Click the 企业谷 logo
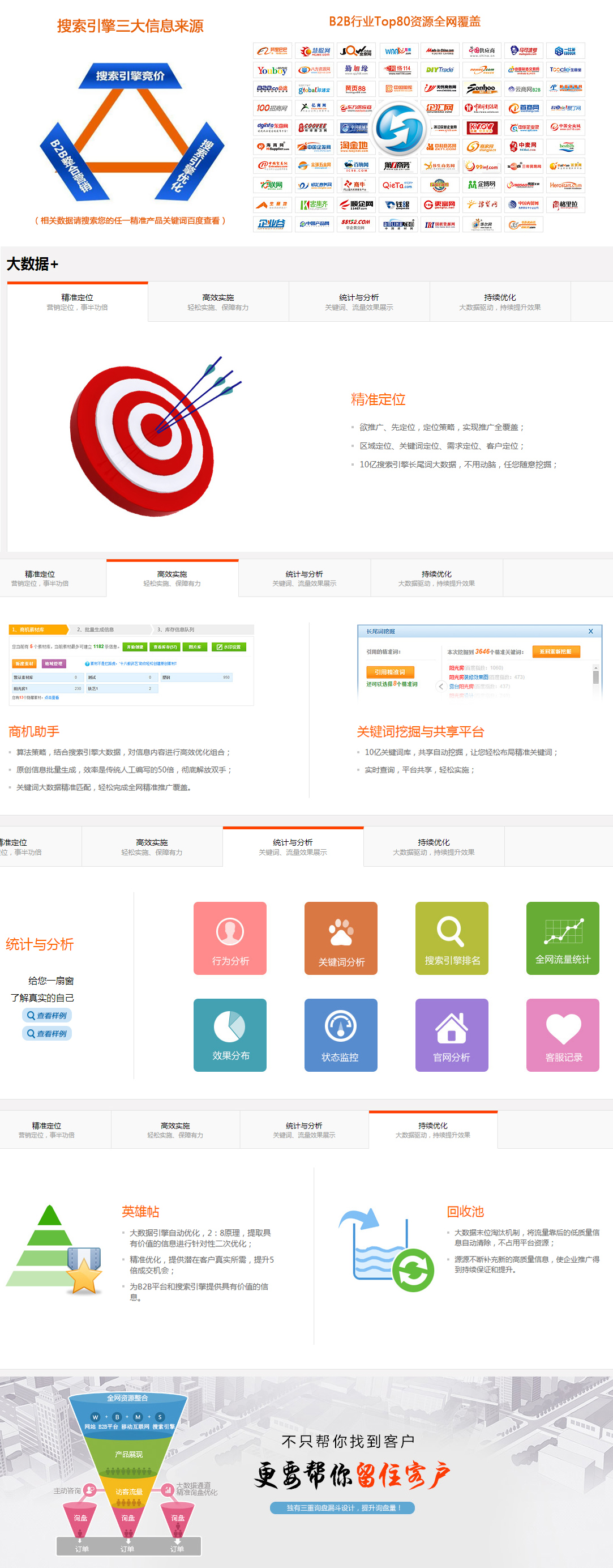Image resolution: width=613 pixels, height=1568 pixels. [x=272, y=224]
